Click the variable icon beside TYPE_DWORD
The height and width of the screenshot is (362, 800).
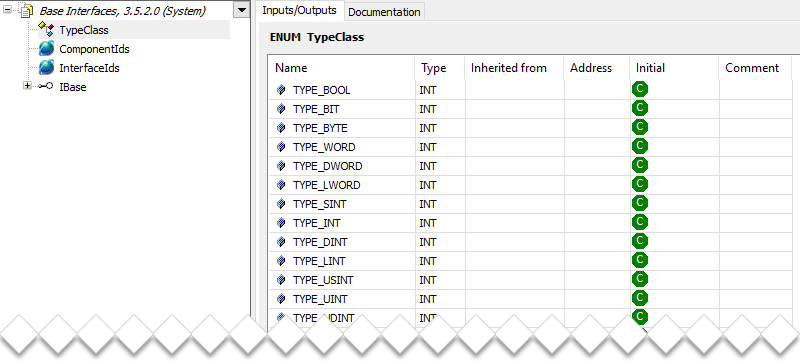(x=281, y=166)
